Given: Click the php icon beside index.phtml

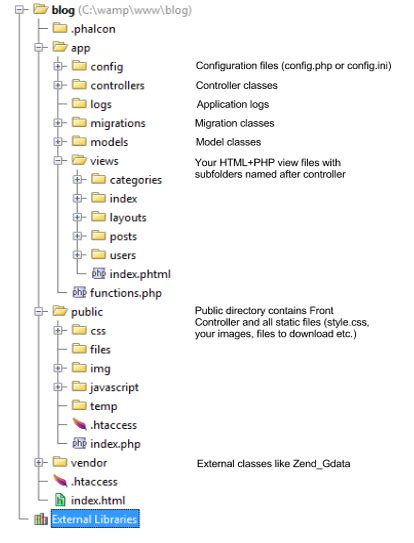Looking at the screenshot, I should coord(99,274).
